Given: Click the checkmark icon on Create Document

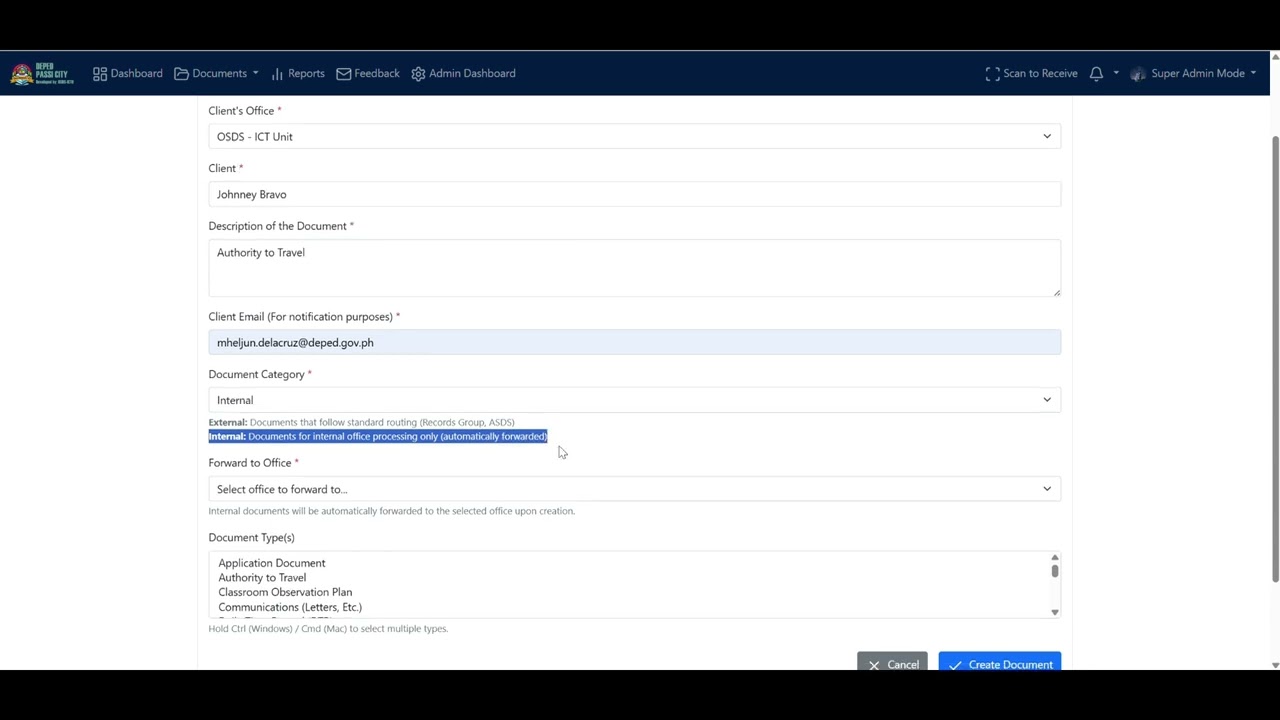Looking at the screenshot, I should [955, 665].
